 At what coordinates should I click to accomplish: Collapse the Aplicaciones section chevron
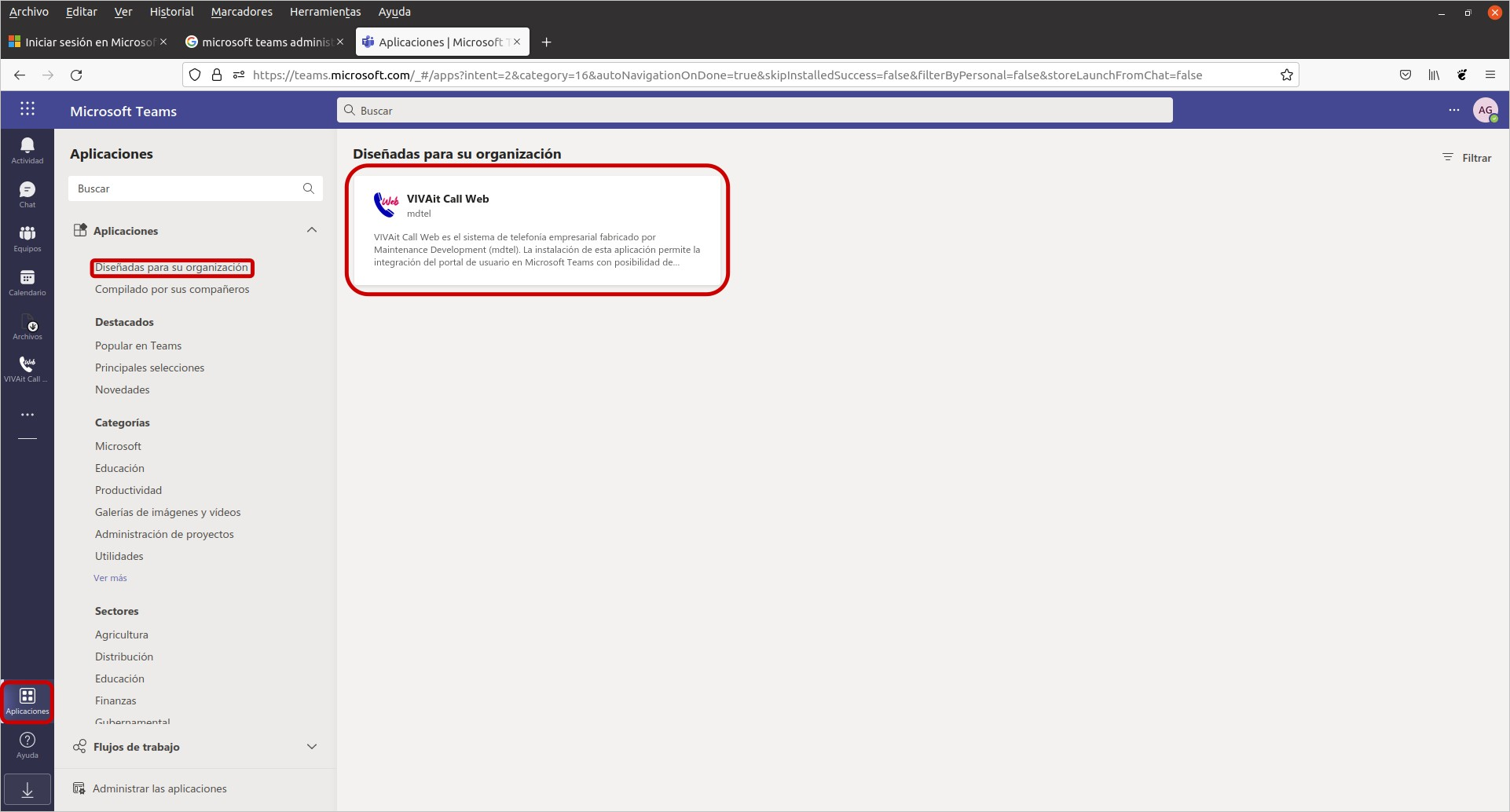pos(312,230)
